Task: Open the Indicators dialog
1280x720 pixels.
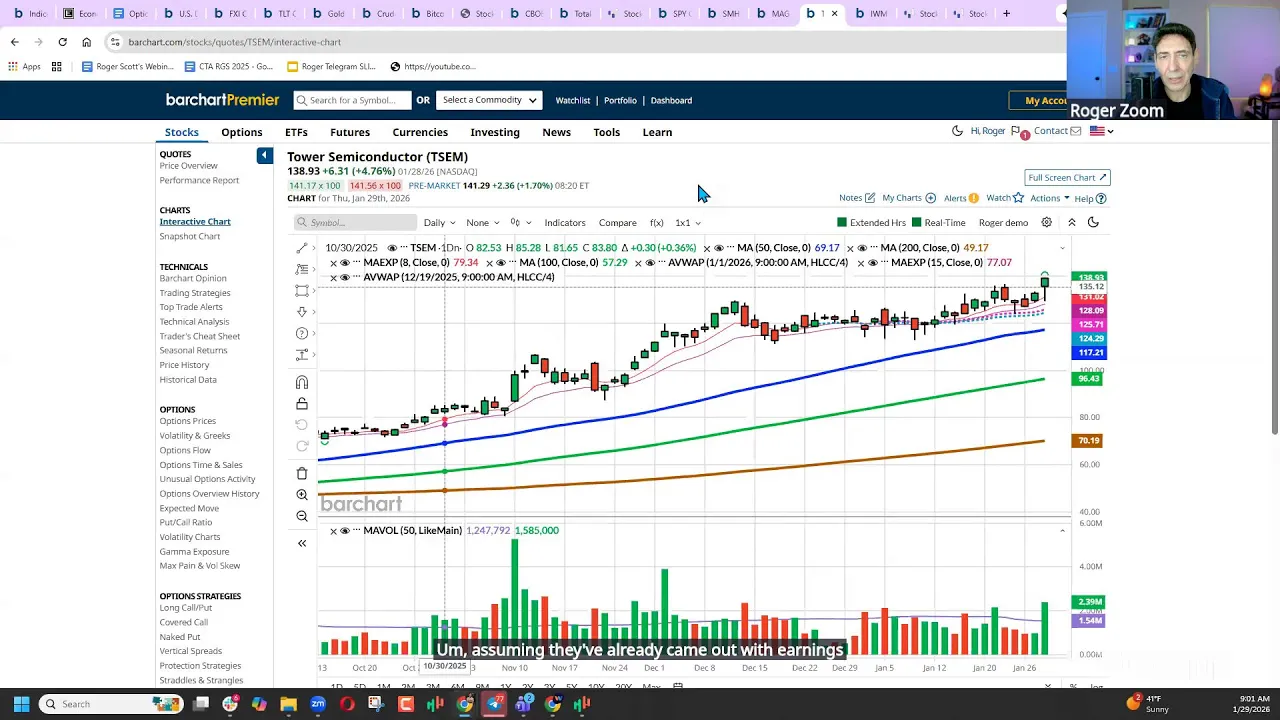Action: click(x=565, y=223)
